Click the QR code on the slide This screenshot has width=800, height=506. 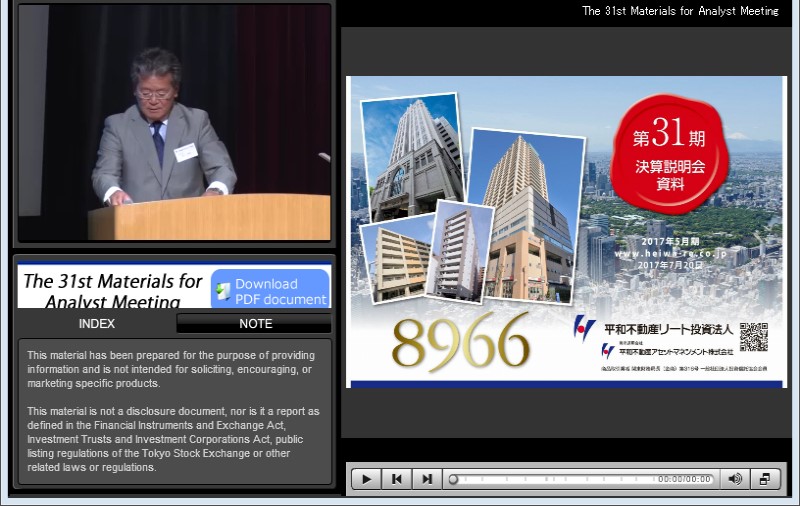pos(754,337)
